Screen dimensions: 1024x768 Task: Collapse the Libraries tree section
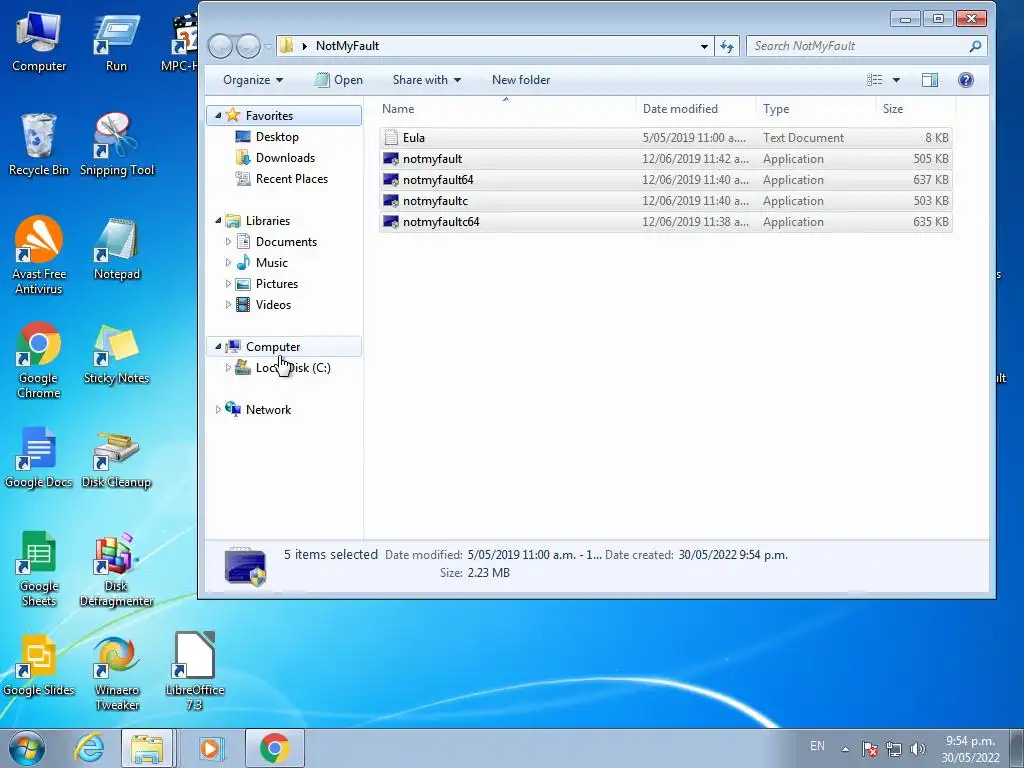[218, 221]
